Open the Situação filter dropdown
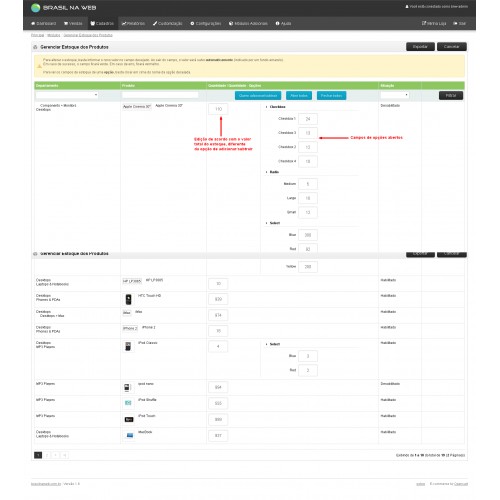This screenshot has width=500, height=500. [x=395, y=95]
